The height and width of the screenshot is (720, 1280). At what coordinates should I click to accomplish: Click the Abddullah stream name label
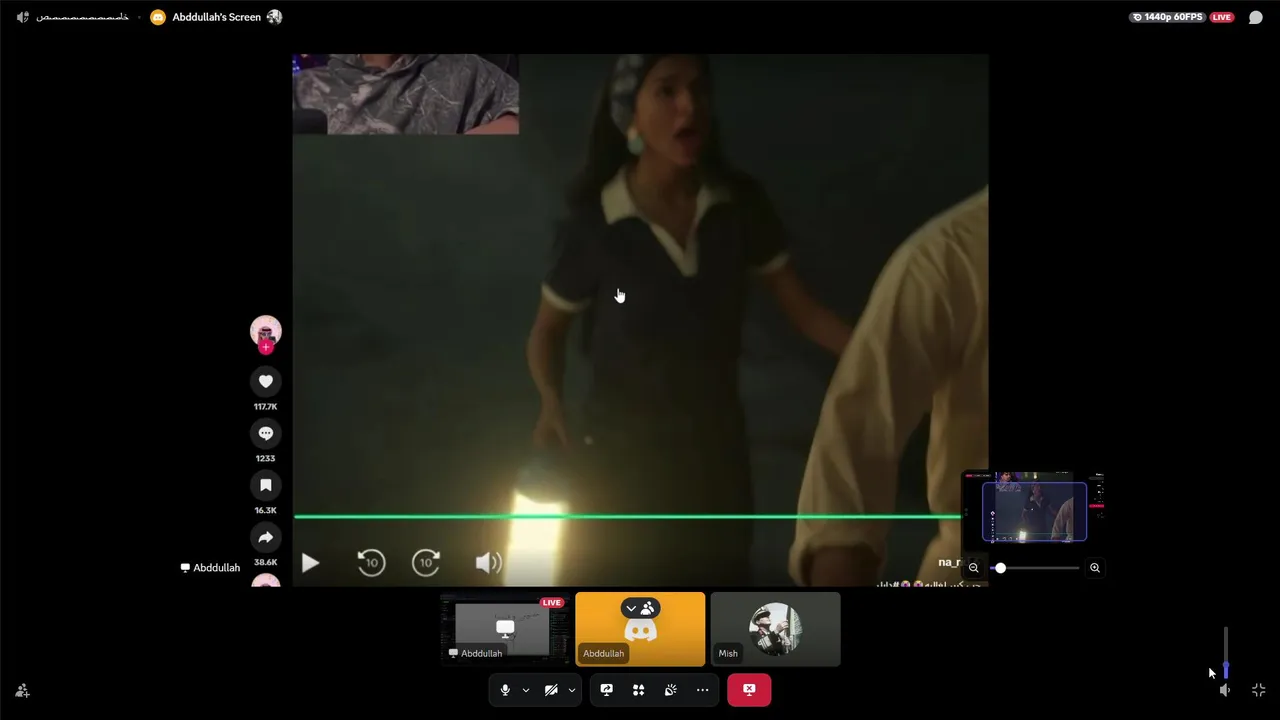pyautogui.click(x=210, y=568)
